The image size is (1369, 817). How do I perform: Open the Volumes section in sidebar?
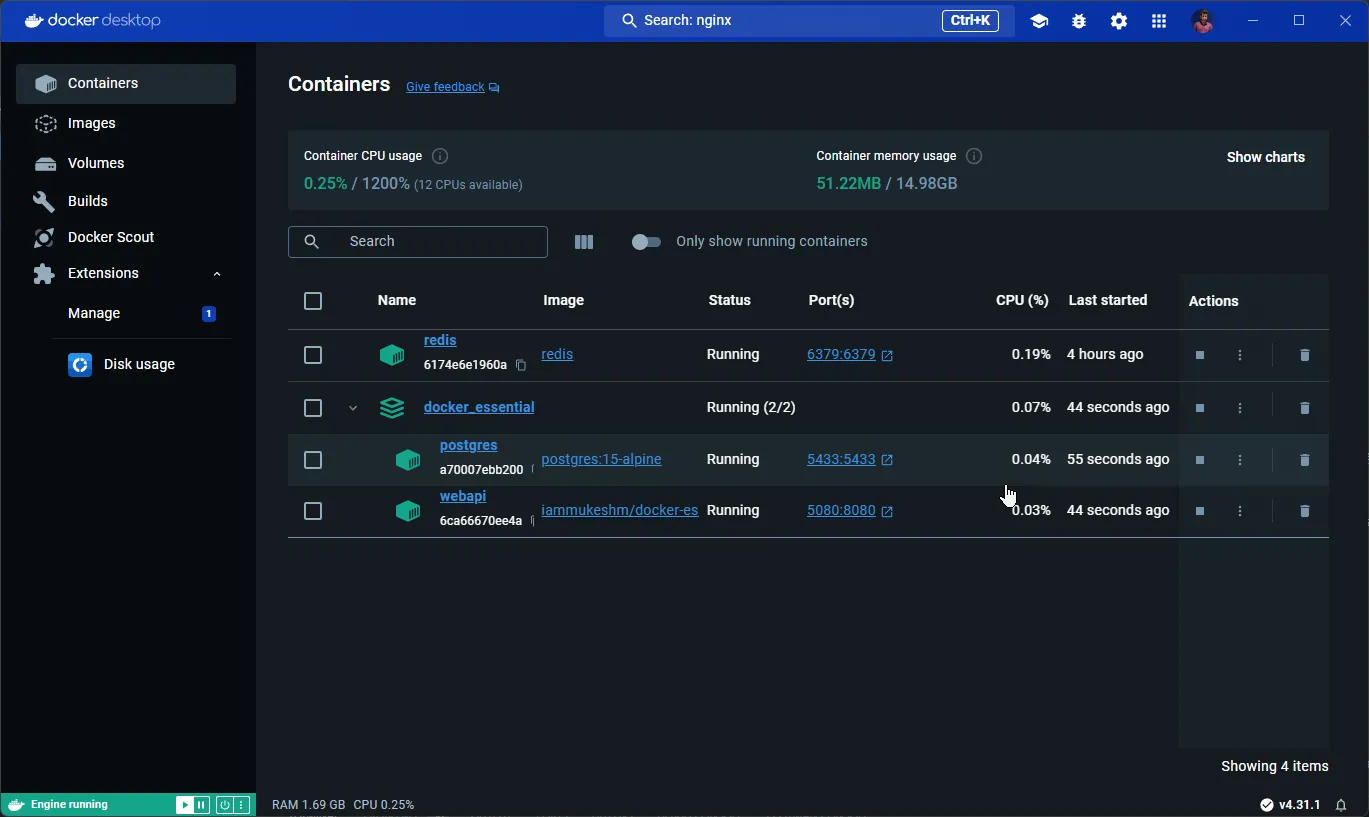[96, 163]
